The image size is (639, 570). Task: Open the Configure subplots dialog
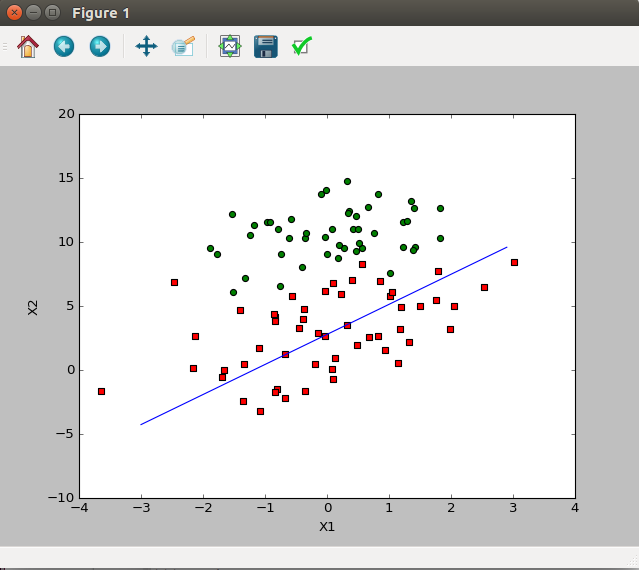tap(230, 46)
